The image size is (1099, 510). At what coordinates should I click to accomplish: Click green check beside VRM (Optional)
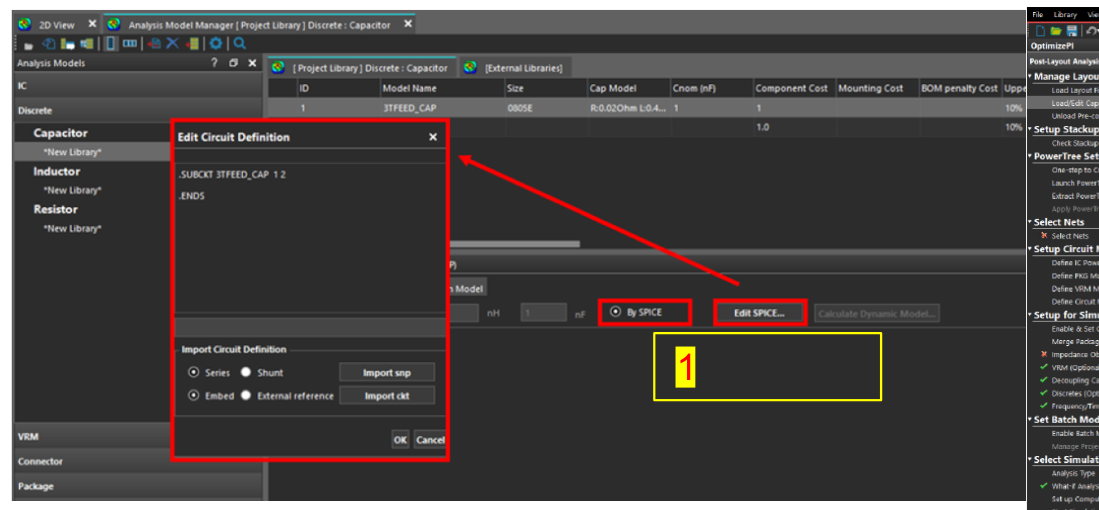pos(1044,367)
